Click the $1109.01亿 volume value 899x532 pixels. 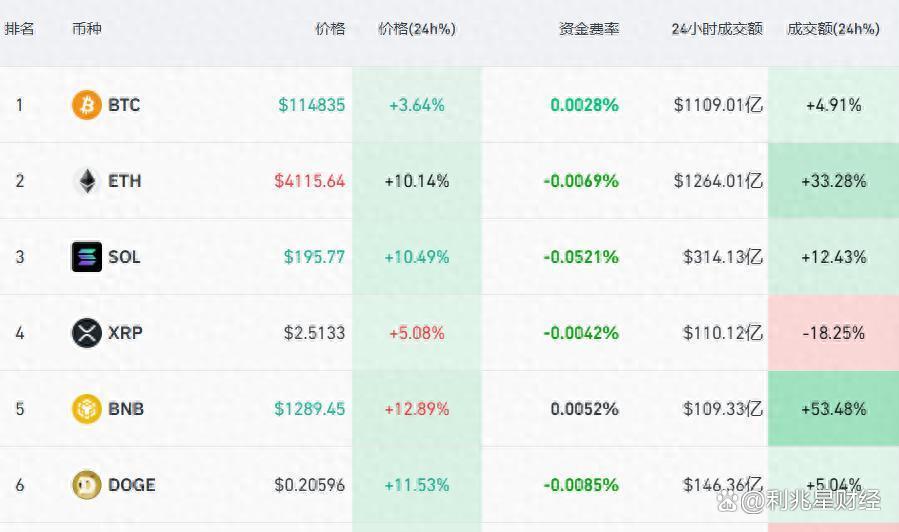718,105
